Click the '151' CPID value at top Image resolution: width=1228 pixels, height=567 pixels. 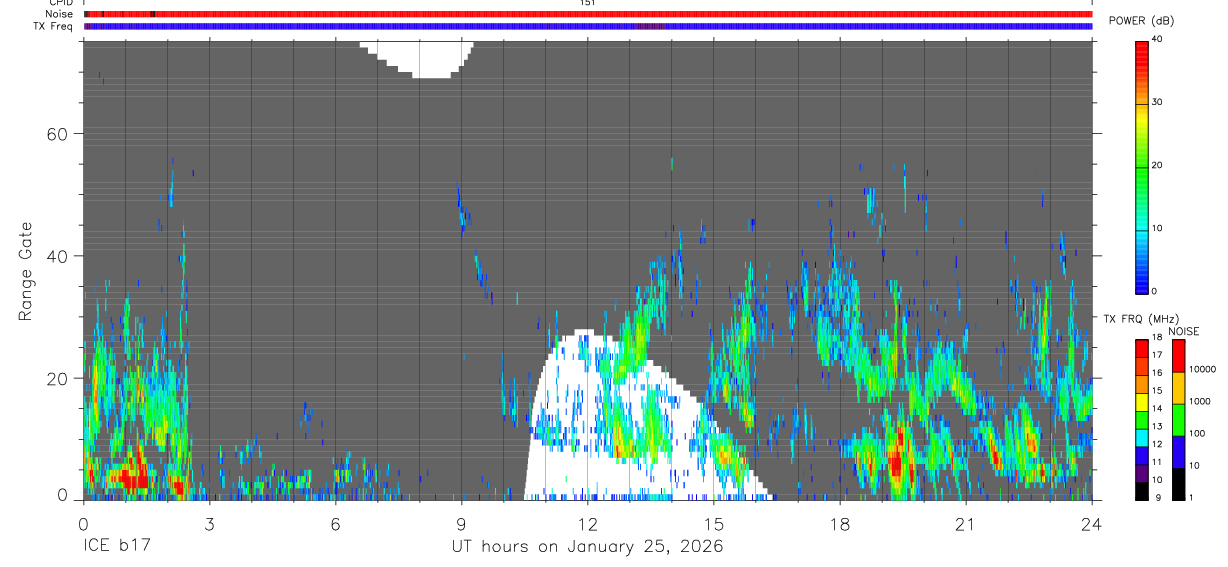tap(587, 3)
